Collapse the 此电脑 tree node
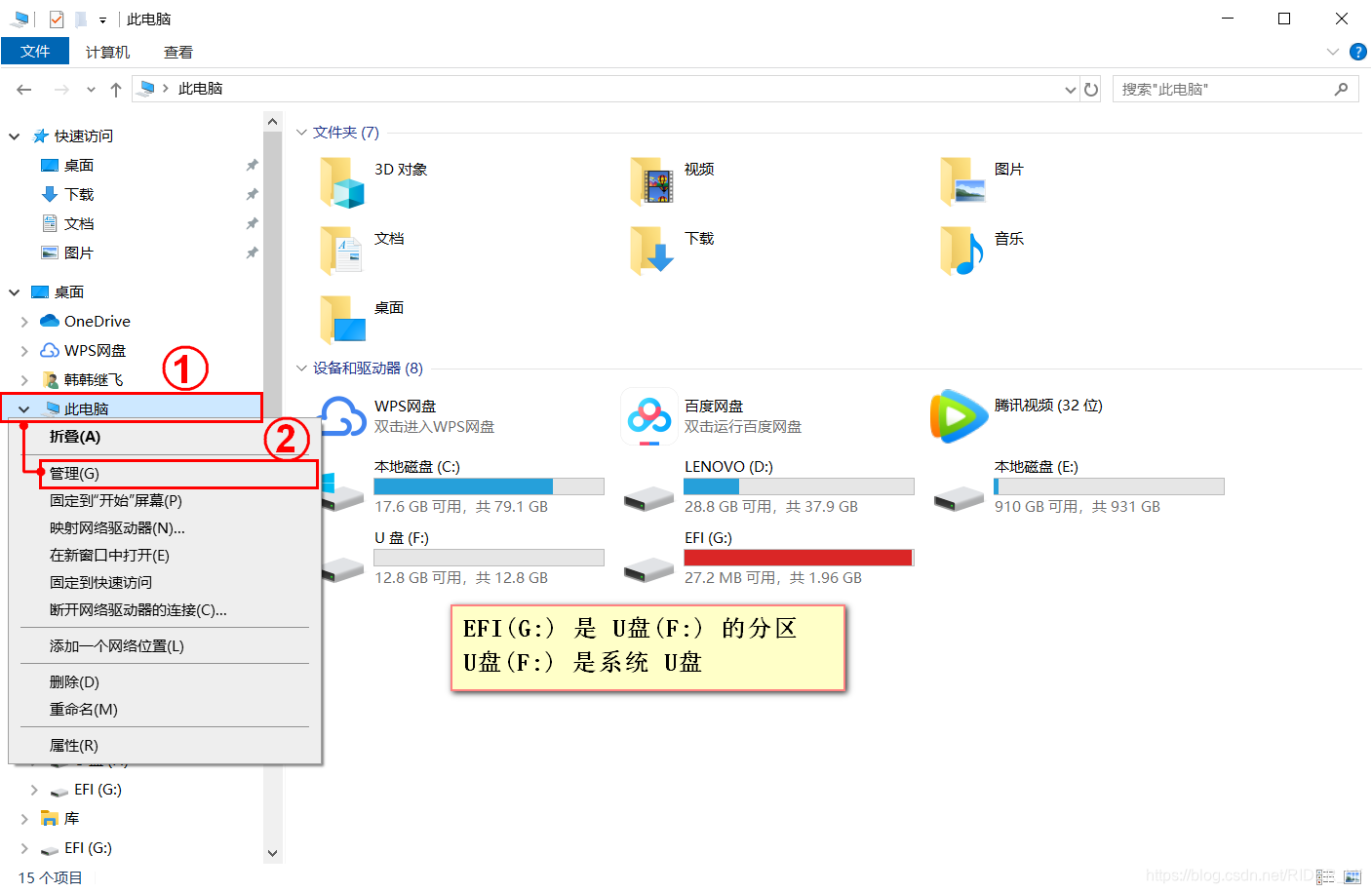Screen dimensions: 1372x893 24,409
